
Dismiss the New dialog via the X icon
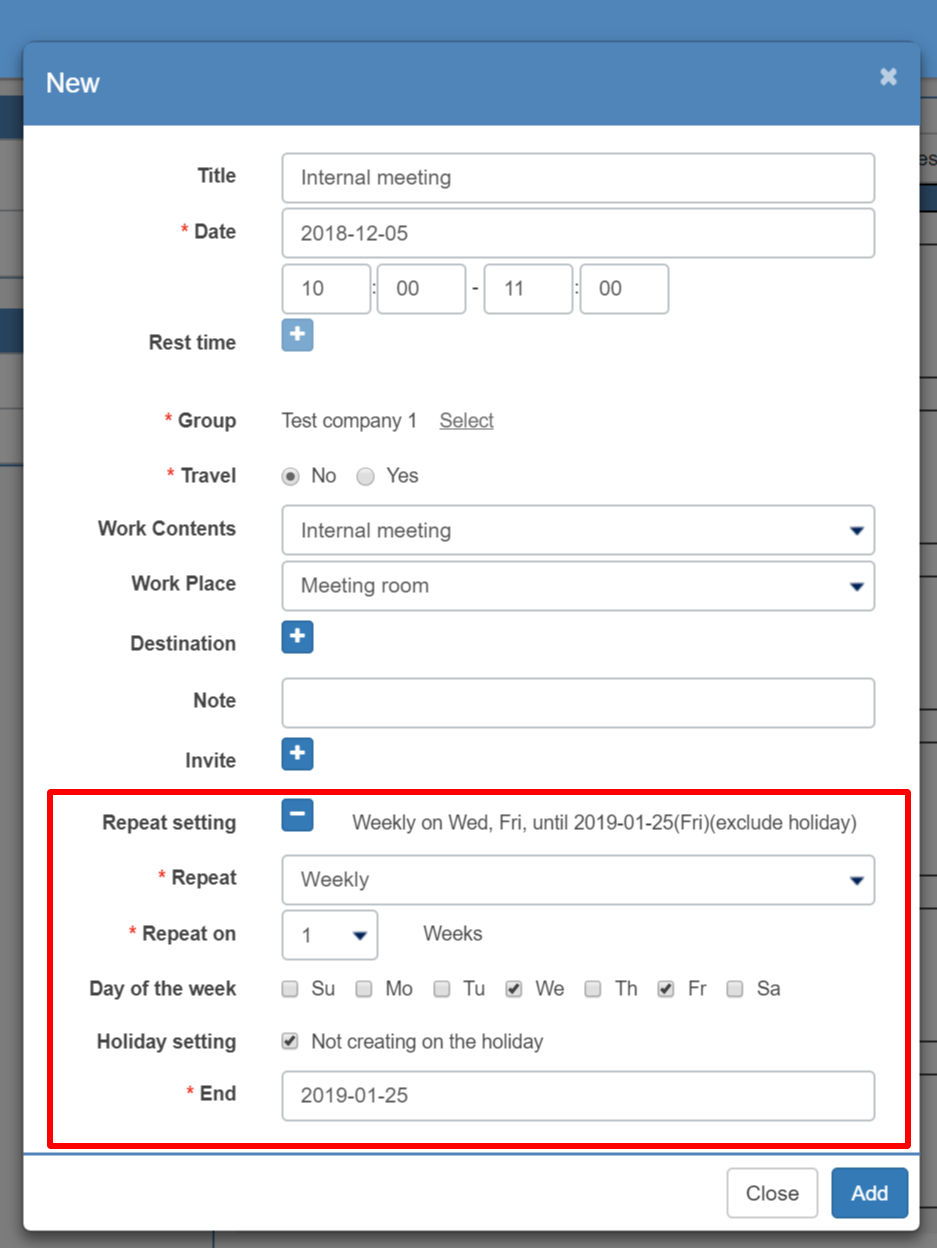click(x=888, y=76)
